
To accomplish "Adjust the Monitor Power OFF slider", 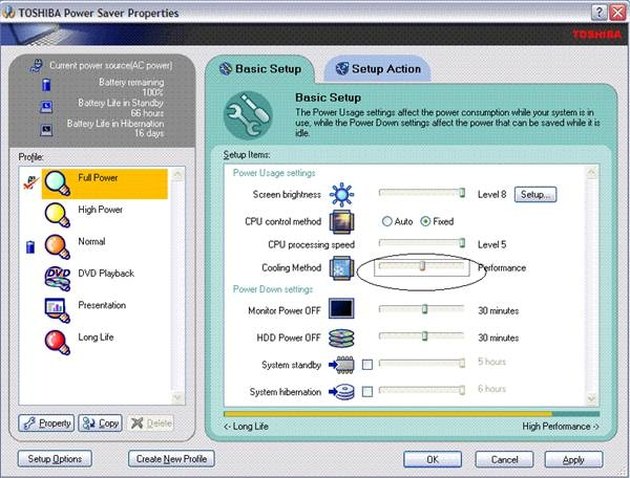I will point(422,309).
